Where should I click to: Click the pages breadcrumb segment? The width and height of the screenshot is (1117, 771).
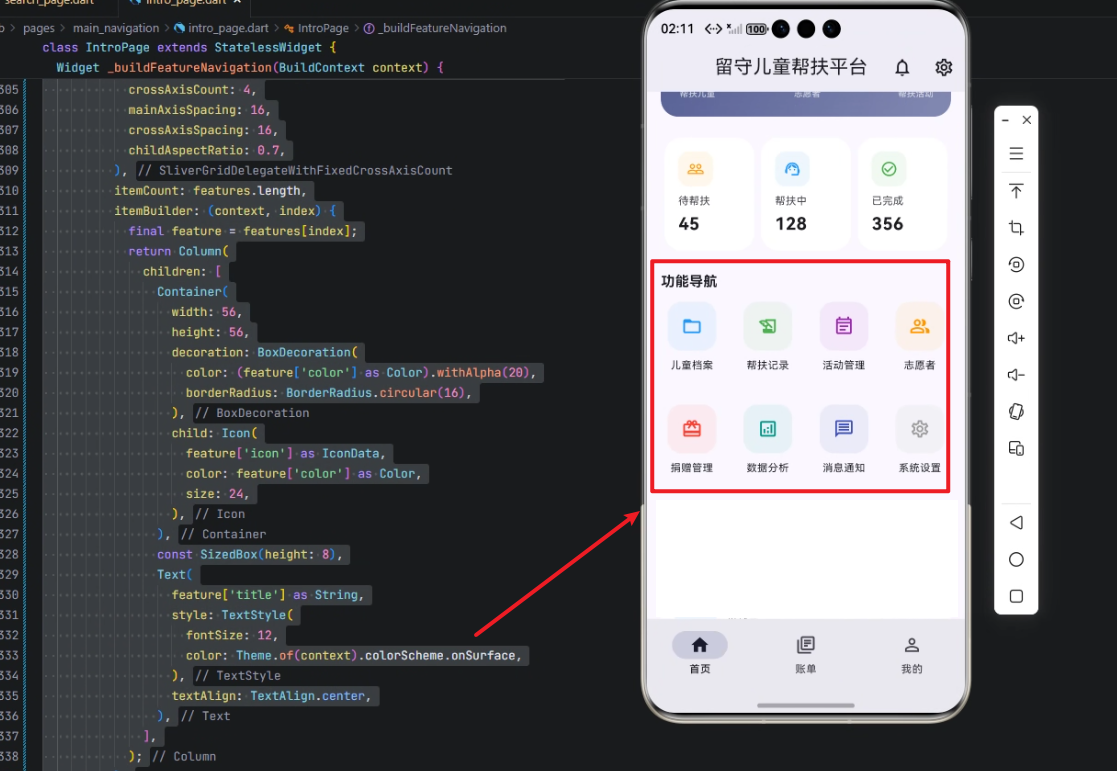38,28
